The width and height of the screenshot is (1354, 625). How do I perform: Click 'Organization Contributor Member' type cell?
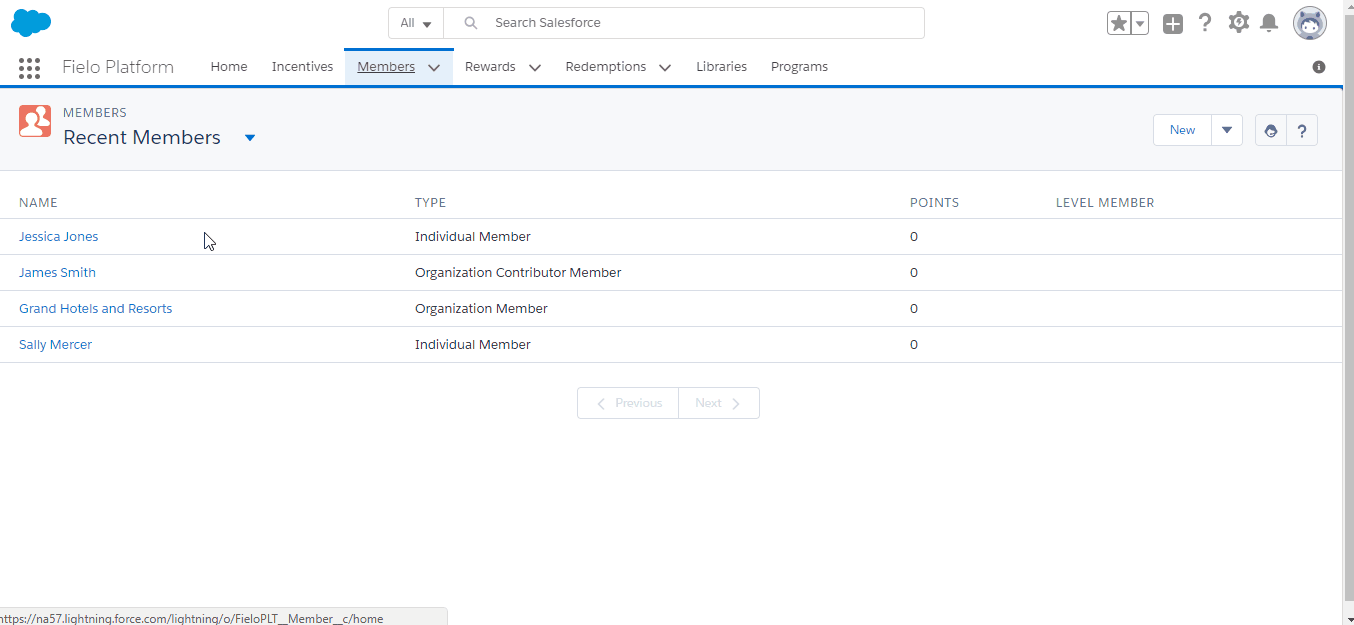[518, 273]
